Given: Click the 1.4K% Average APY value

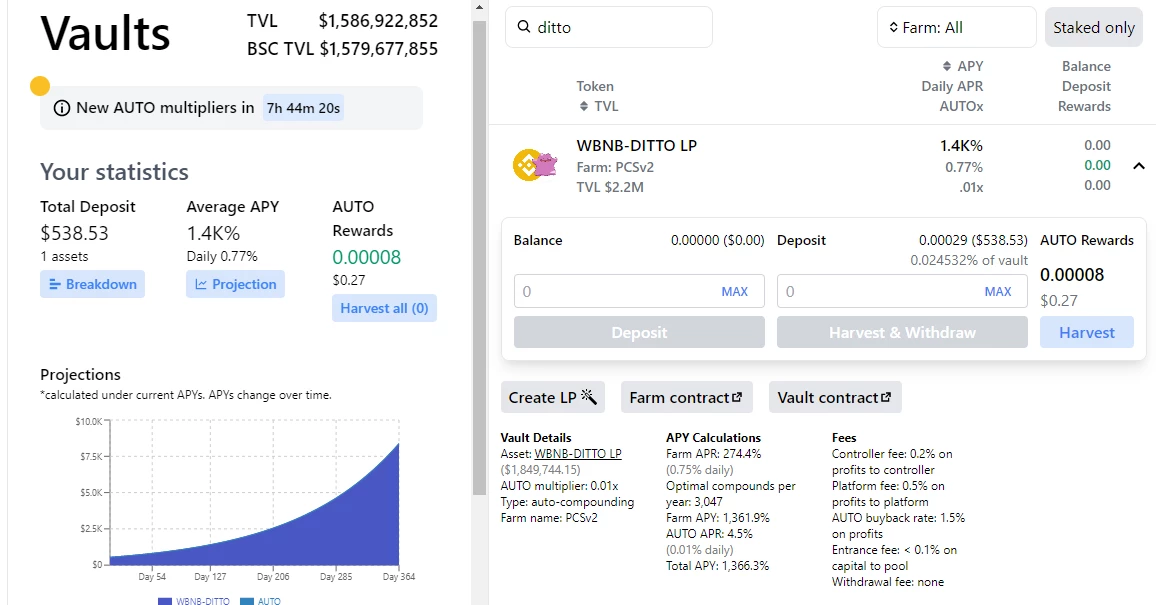Looking at the screenshot, I should pos(213,233).
